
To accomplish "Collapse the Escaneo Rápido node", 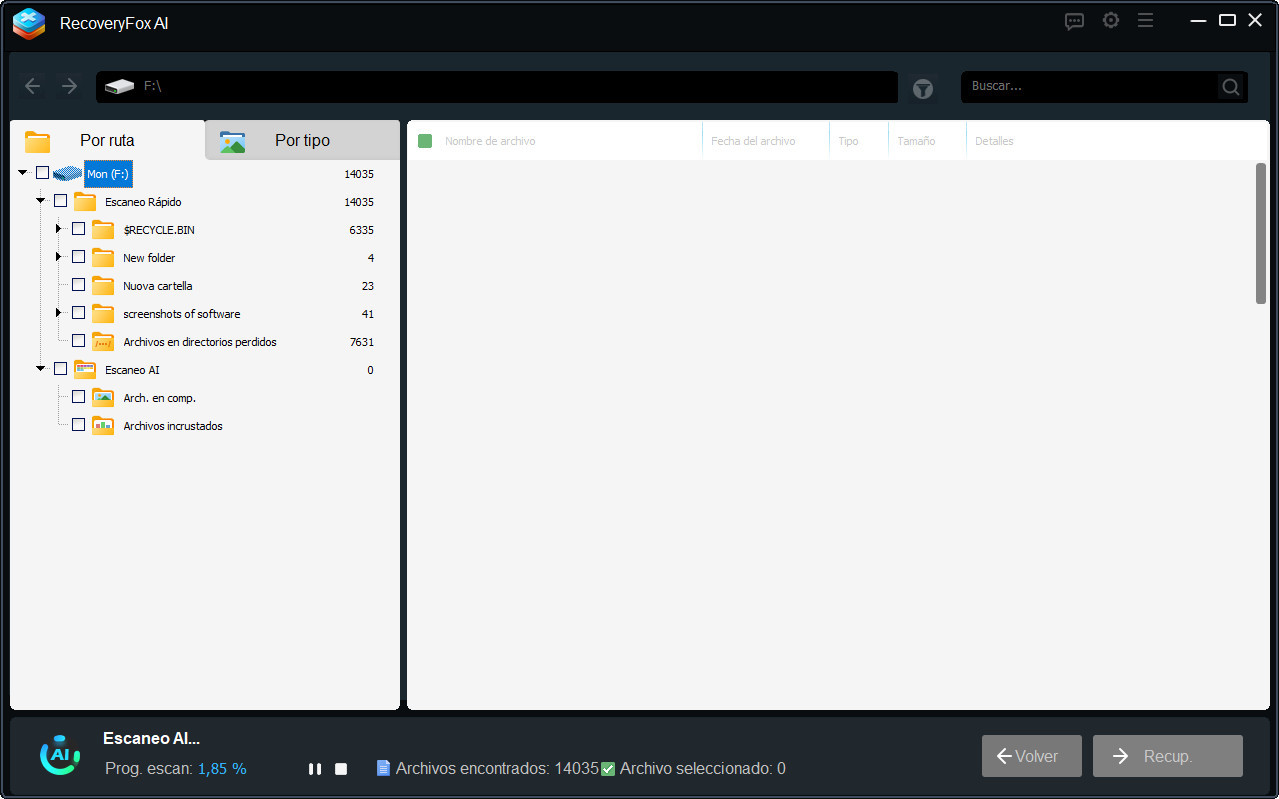I will pyautogui.click(x=41, y=201).
